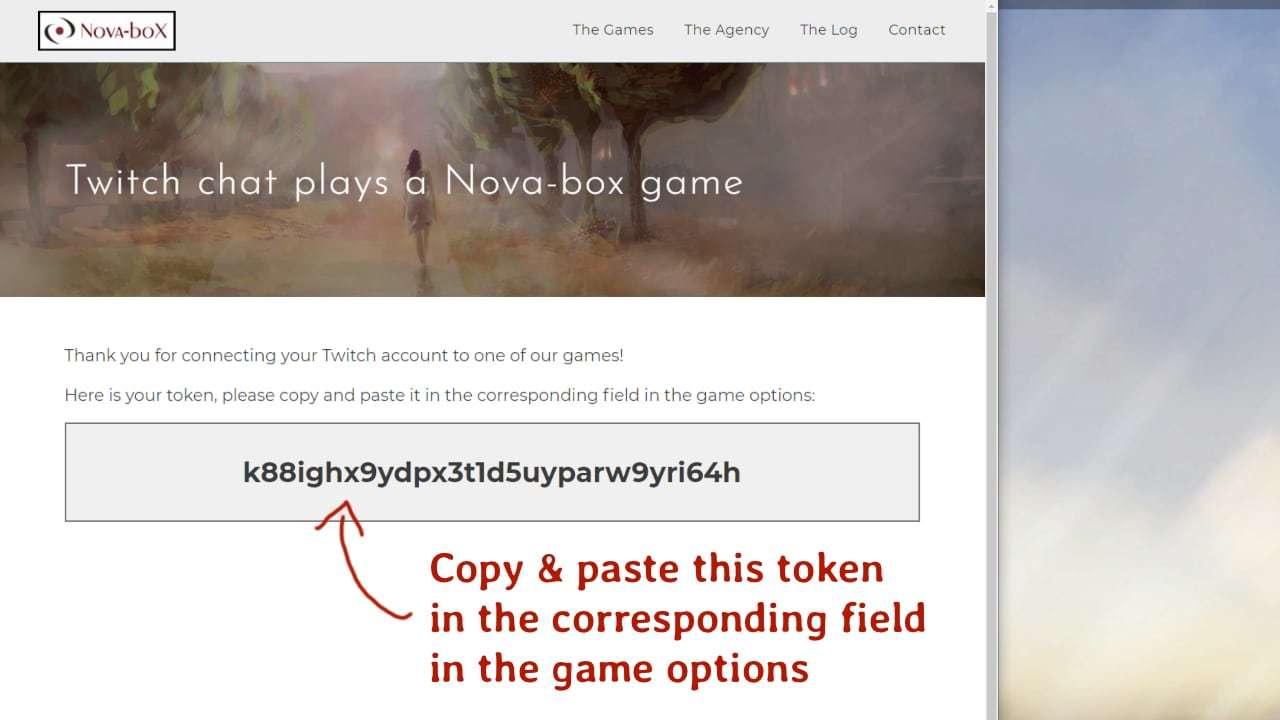Click the scrollbar's up arrow

pyautogui.click(x=992, y=6)
